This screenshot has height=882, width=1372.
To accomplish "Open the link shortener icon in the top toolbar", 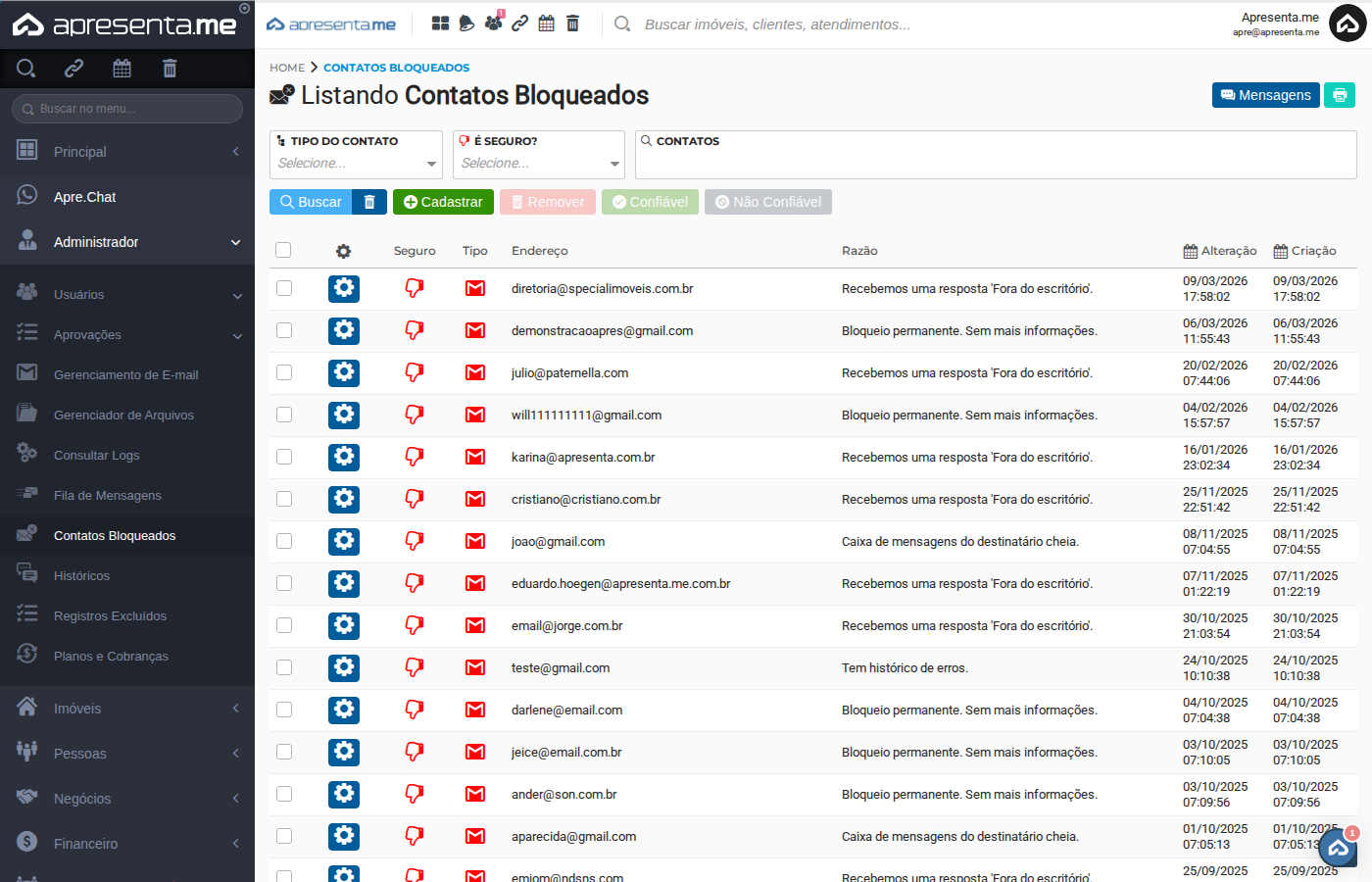I will pos(519,22).
